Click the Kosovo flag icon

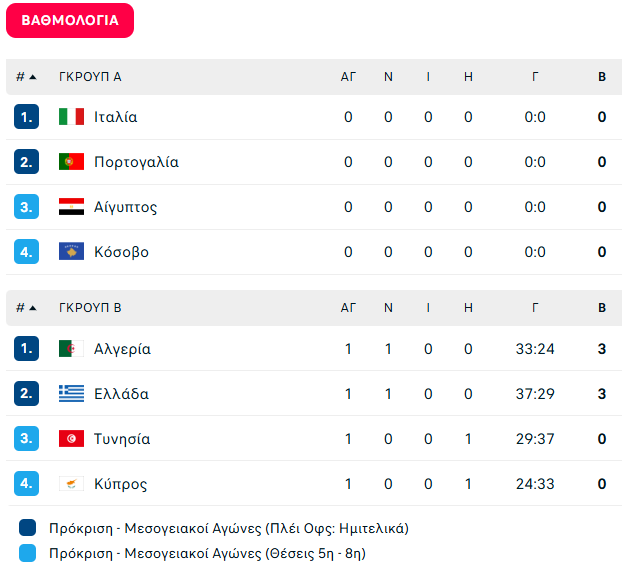click(x=71, y=252)
